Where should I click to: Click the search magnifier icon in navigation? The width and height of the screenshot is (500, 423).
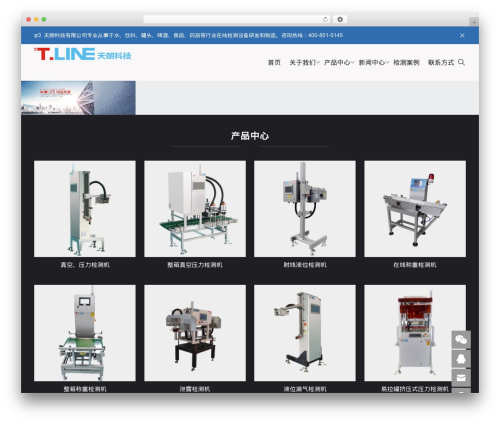click(x=461, y=62)
